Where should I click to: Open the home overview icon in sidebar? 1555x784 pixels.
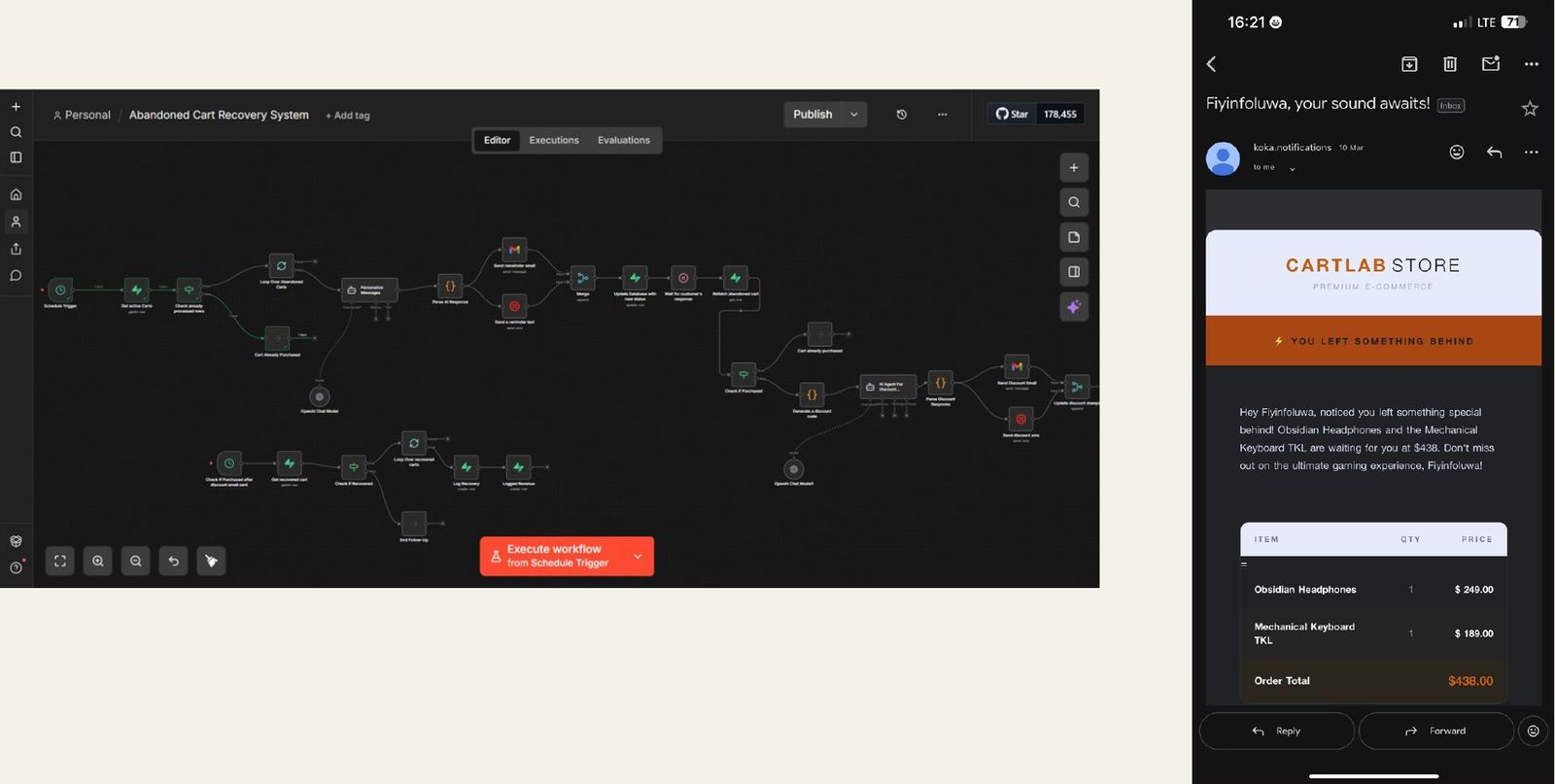point(16,194)
